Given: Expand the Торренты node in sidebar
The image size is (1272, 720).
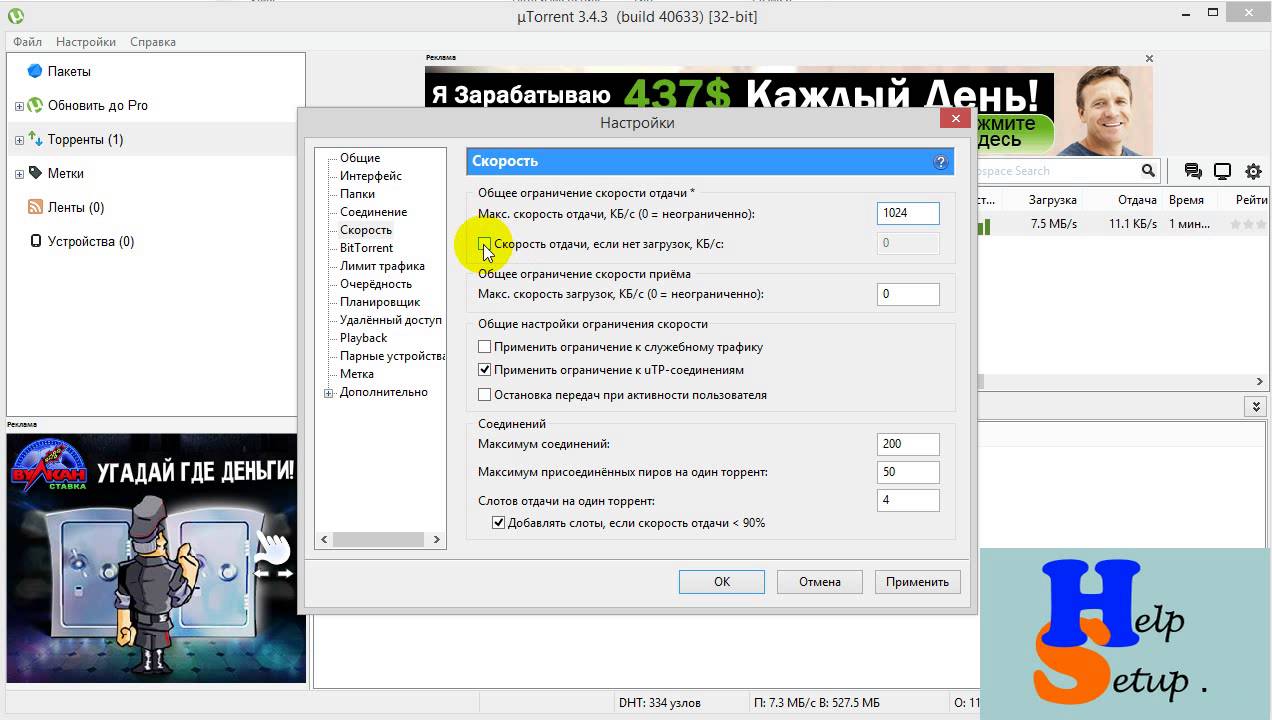Looking at the screenshot, I should [x=19, y=140].
